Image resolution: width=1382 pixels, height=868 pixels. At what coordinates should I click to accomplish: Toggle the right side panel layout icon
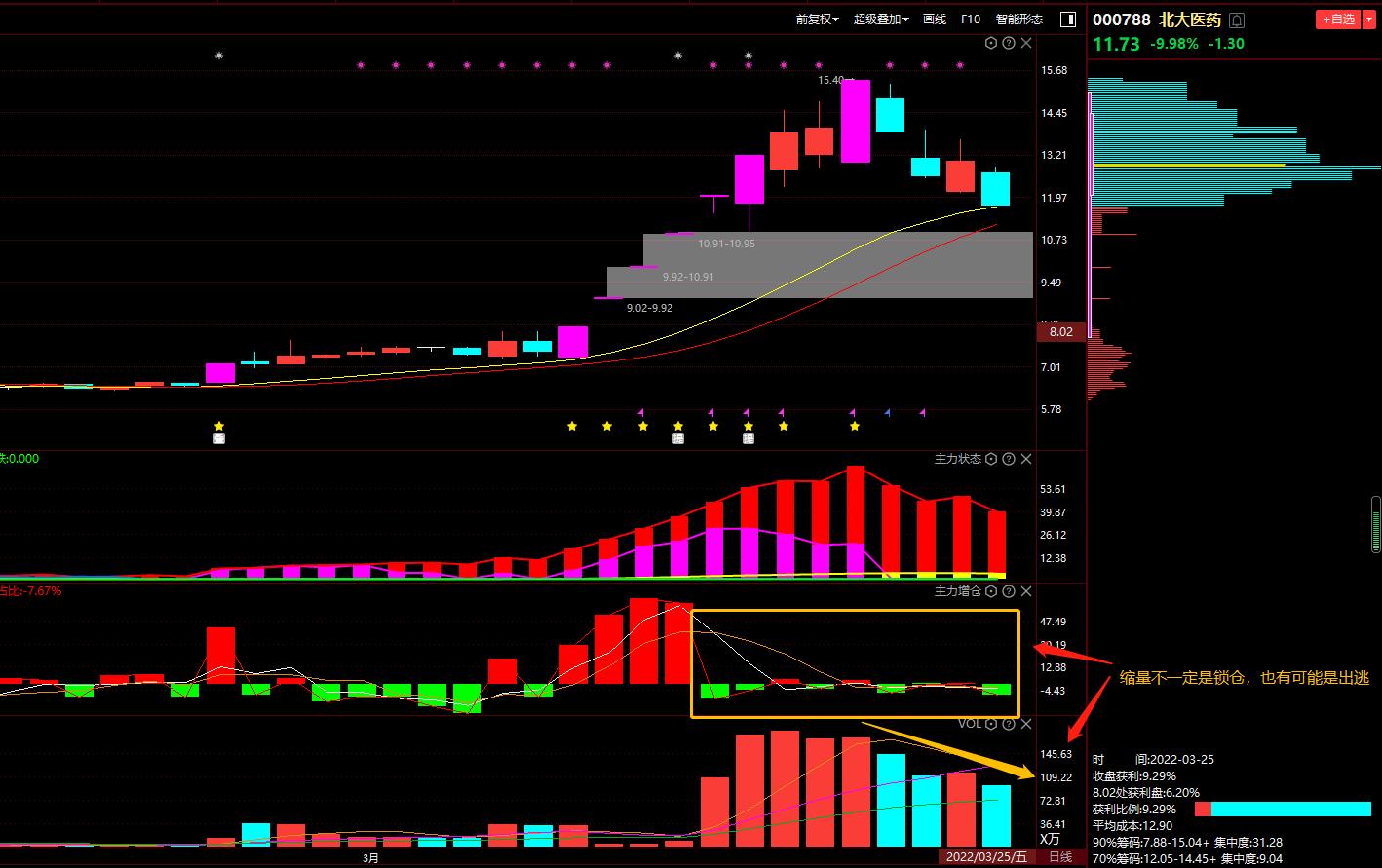pos(1068,19)
